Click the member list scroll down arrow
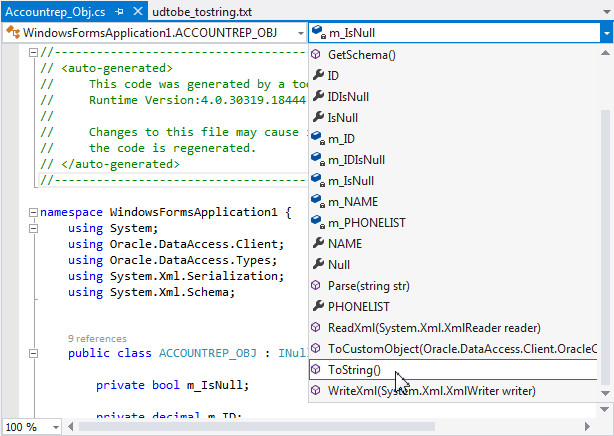614x436 pixels. pos(605,393)
